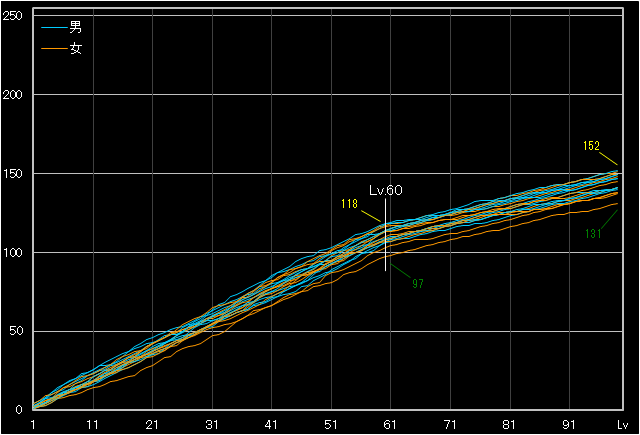Click x-axis label 11

click(x=93, y=425)
